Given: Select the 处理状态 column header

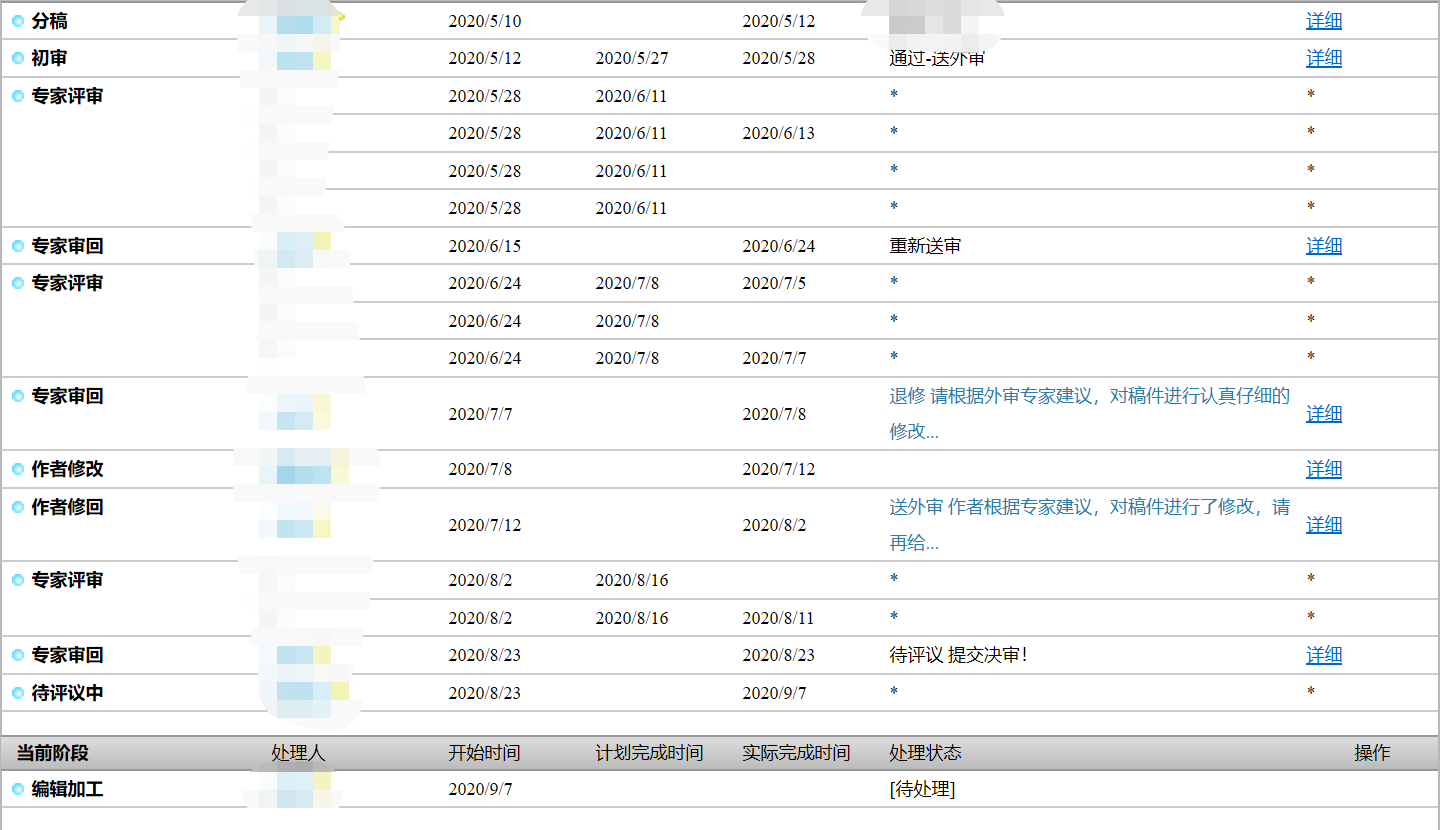Looking at the screenshot, I should 925,753.
